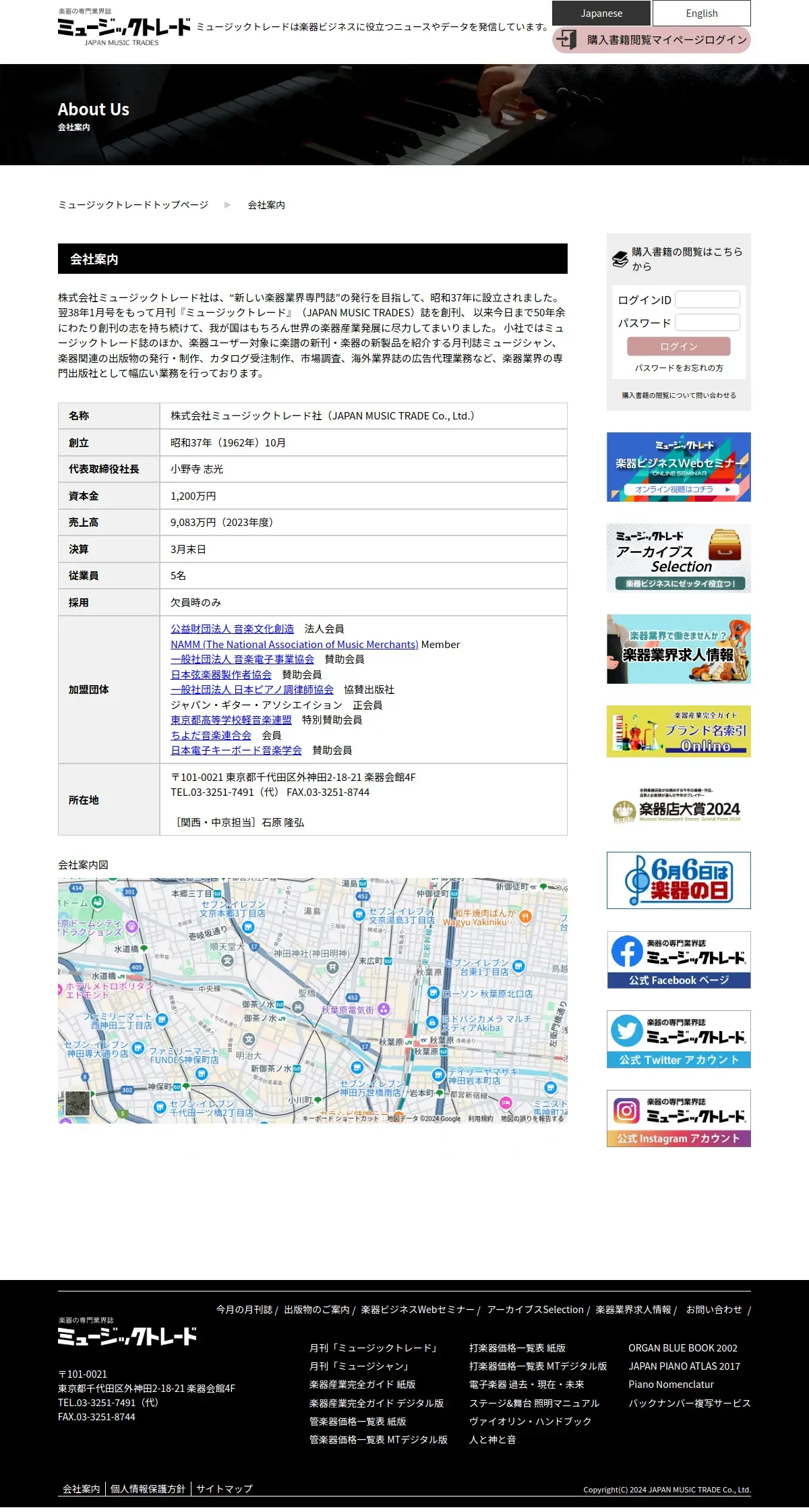The width and height of the screenshot is (809, 1512).
Task: Open 購入書籍の閲覧について問い合わせる link
Action: (679, 396)
